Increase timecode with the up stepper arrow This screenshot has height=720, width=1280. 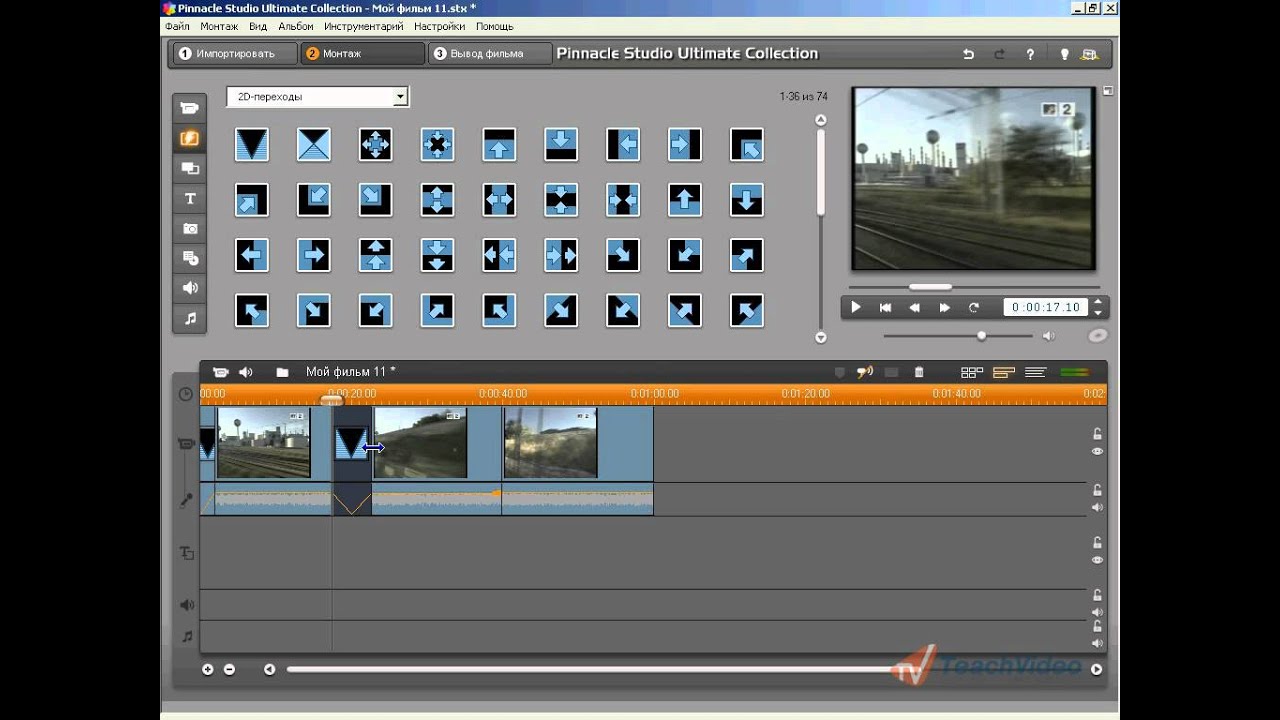coord(1098,302)
